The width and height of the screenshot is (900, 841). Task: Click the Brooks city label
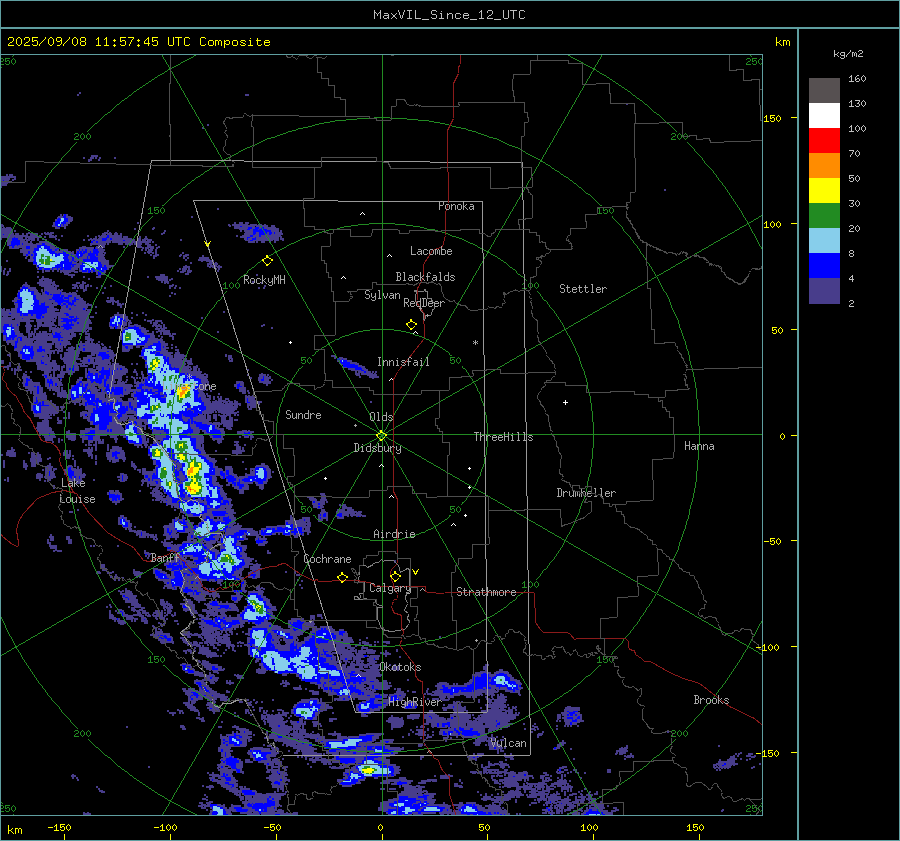point(711,700)
